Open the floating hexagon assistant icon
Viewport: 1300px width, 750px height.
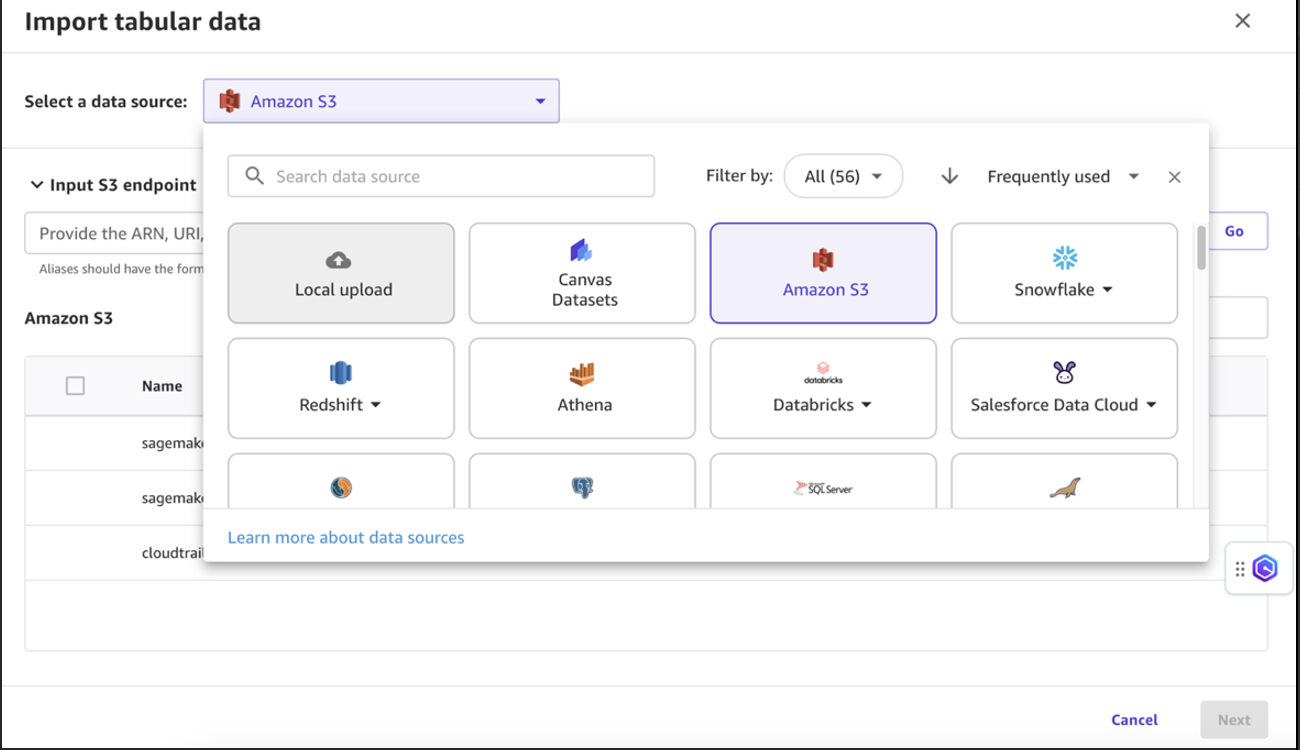1265,568
